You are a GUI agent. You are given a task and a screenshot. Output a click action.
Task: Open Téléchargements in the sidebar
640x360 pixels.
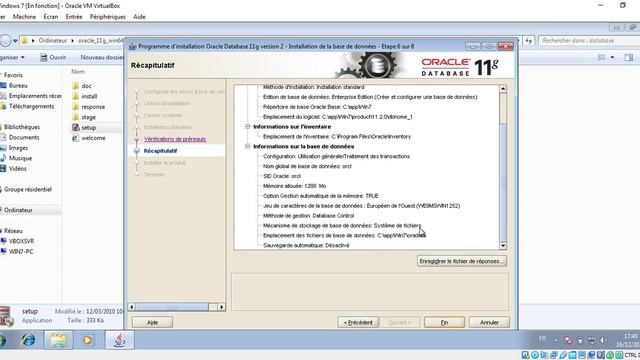(x=28, y=106)
